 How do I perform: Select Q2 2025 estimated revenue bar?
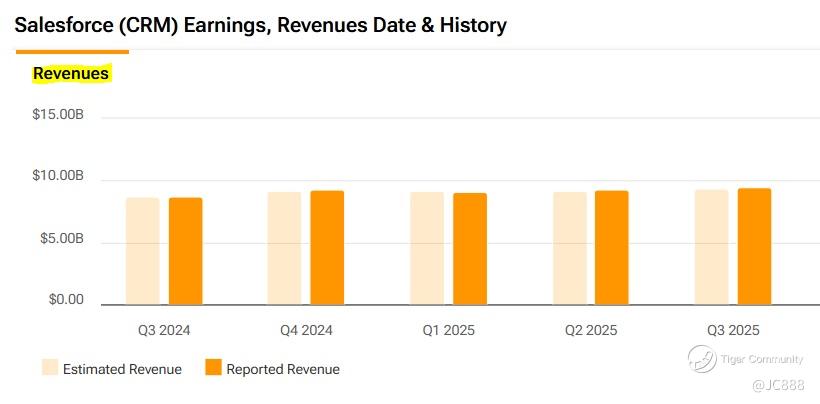point(570,248)
